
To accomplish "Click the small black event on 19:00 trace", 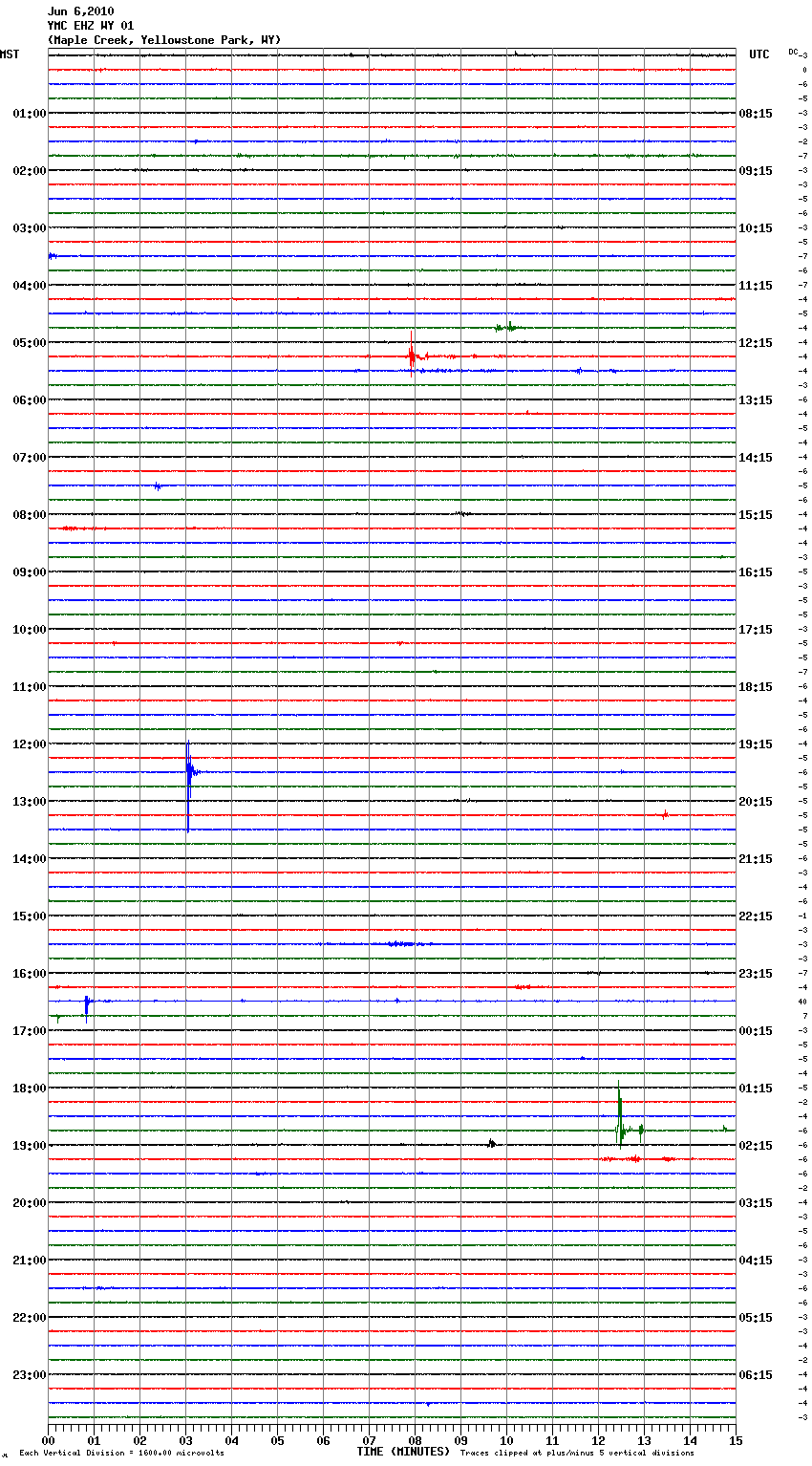I will [x=491, y=1143].
